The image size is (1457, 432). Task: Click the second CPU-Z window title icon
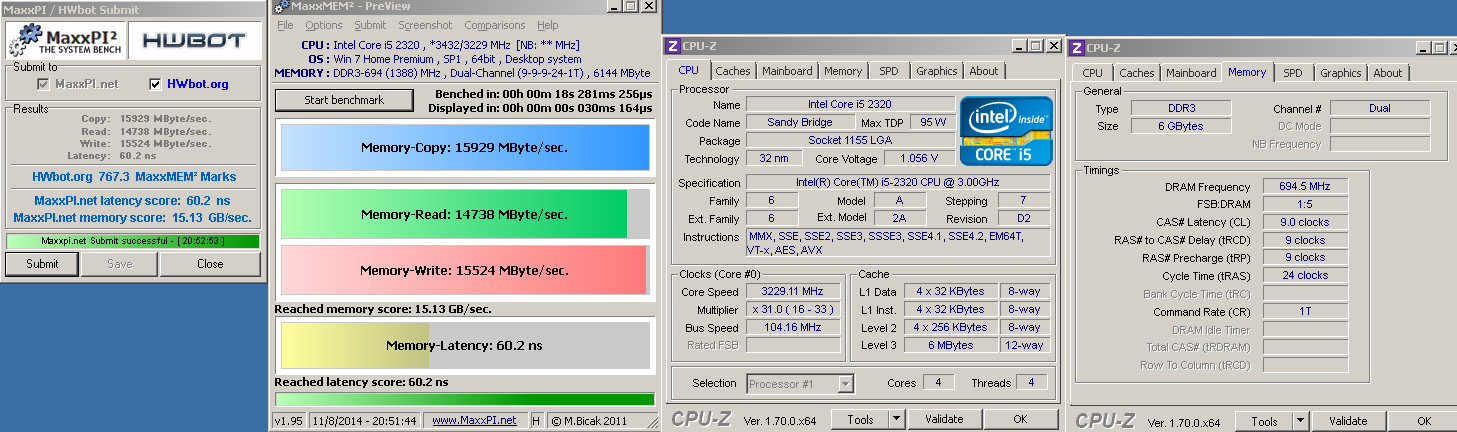(1076, 47)
